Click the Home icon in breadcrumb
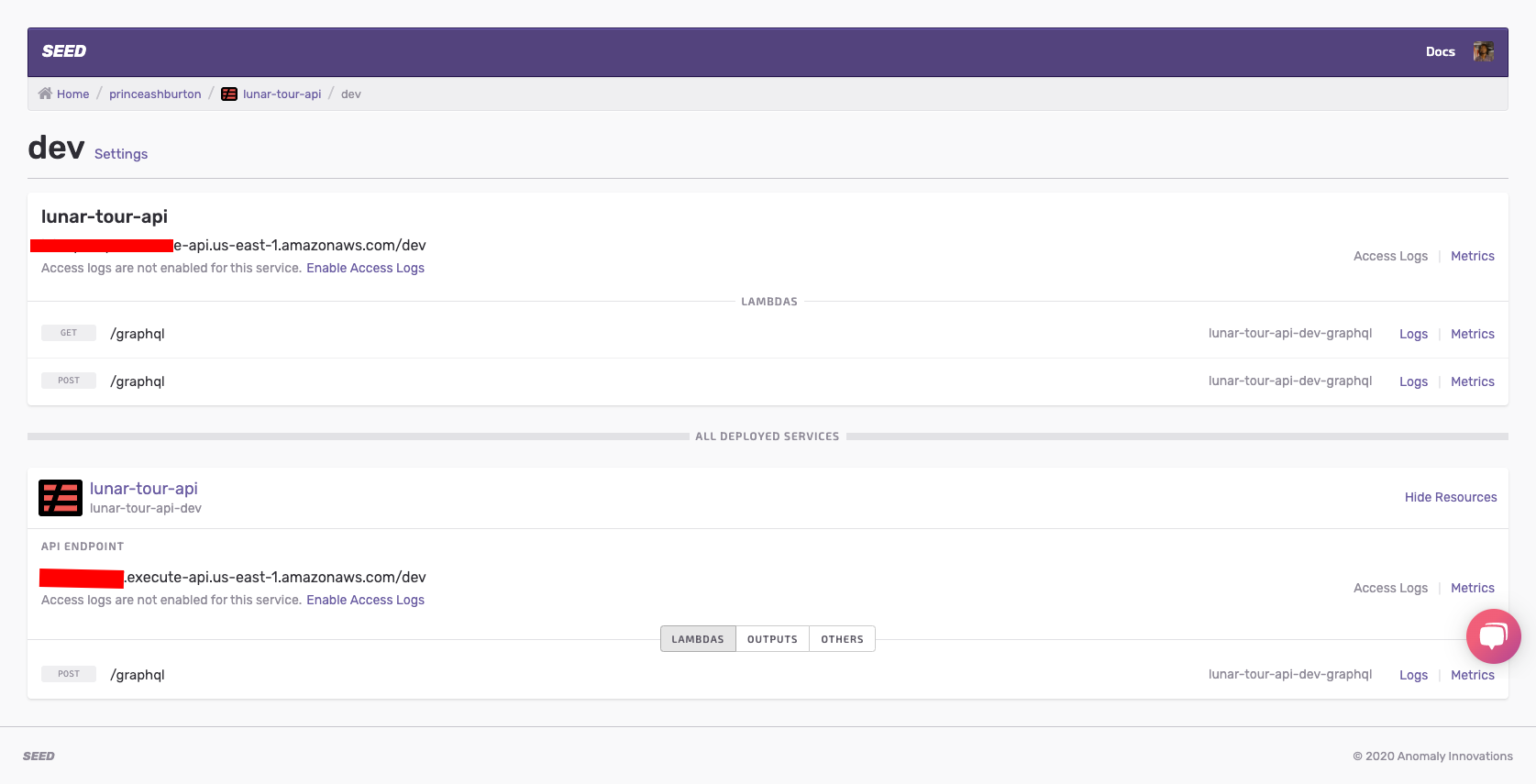This screenshot has height=784, width=1536. tap(45, 94)
